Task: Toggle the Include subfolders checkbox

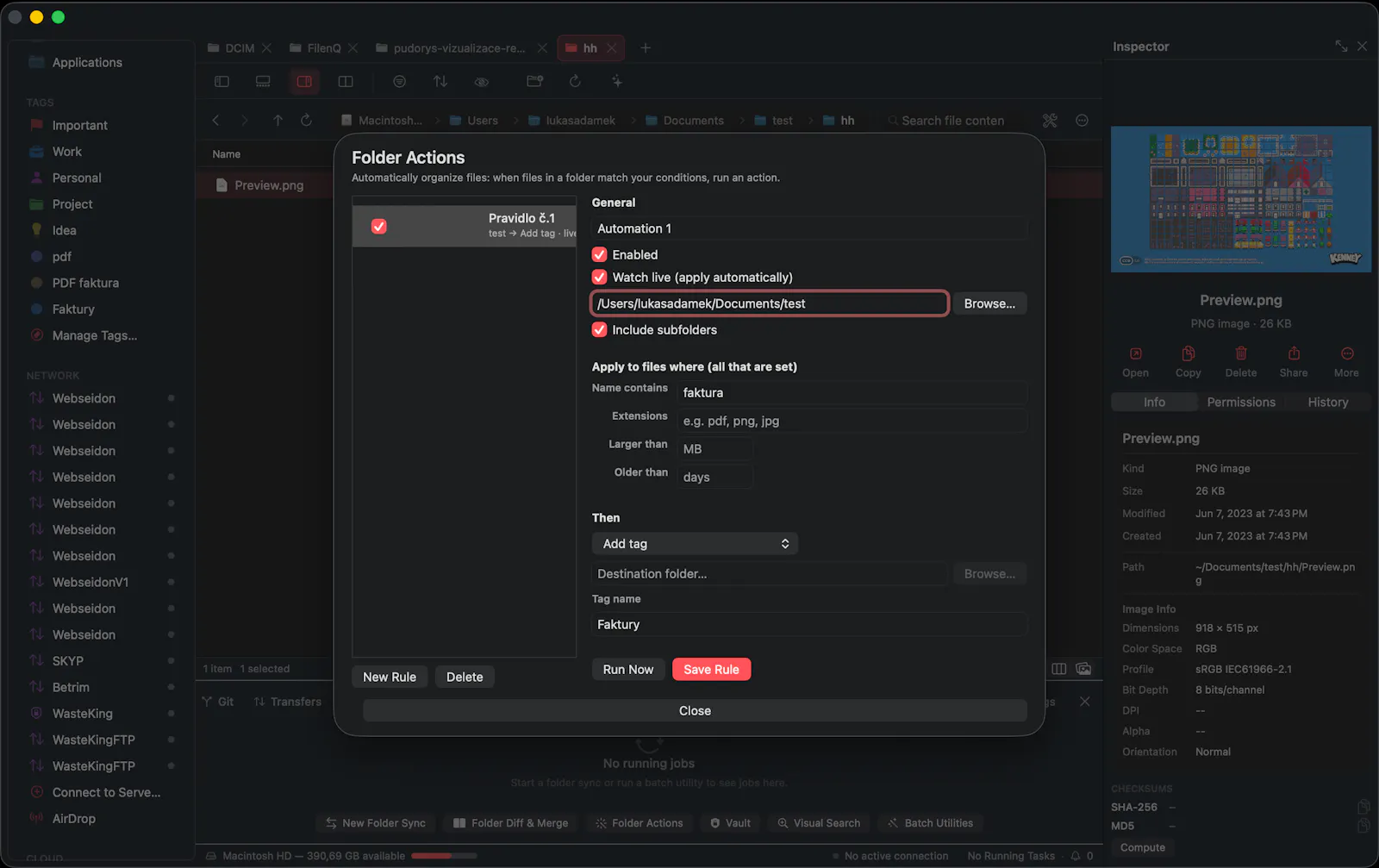Action: click(x=600, y=329)
